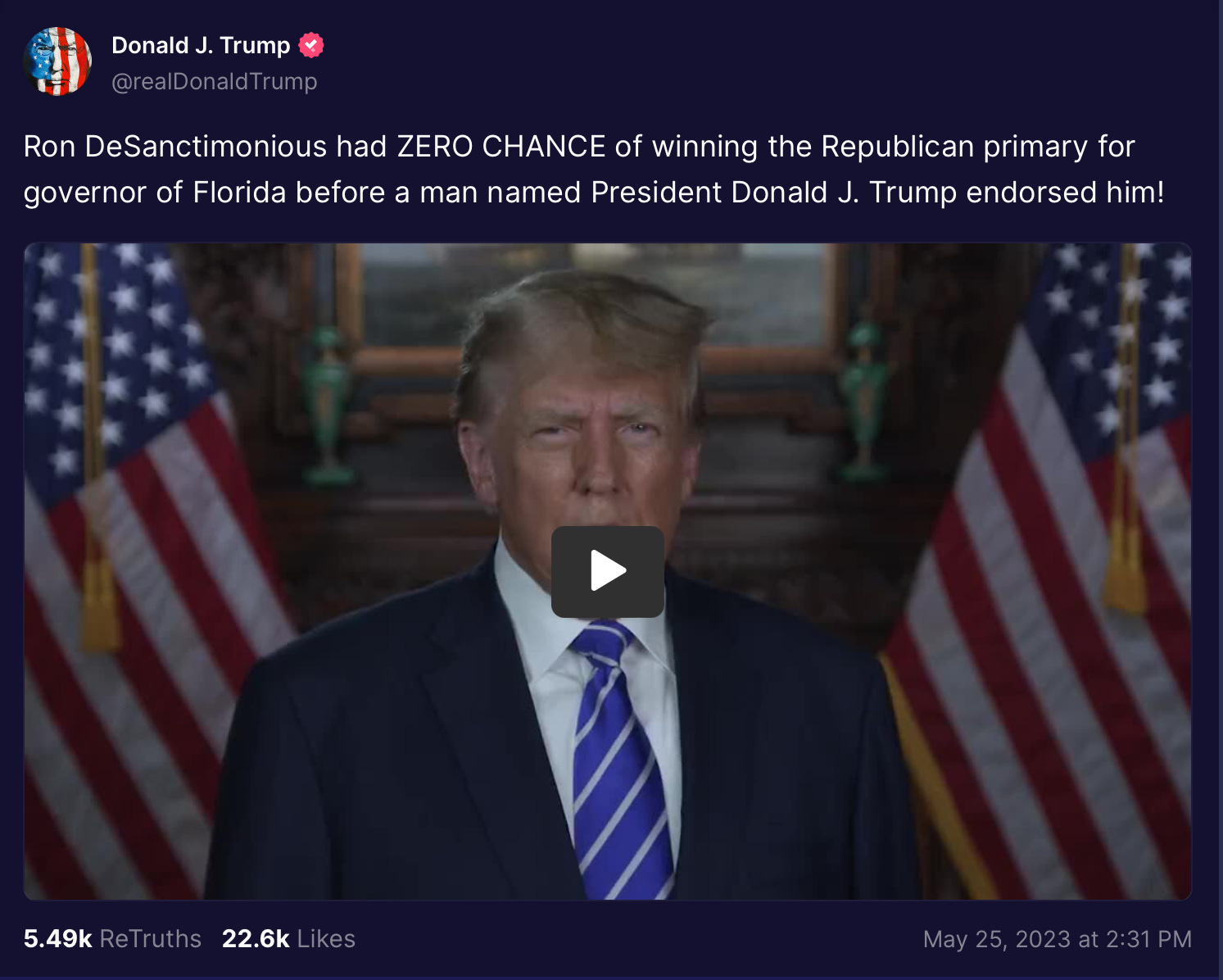1223x980 pixels.
Task: Open the flag-painted profile avatar
Action: point(57,61)
